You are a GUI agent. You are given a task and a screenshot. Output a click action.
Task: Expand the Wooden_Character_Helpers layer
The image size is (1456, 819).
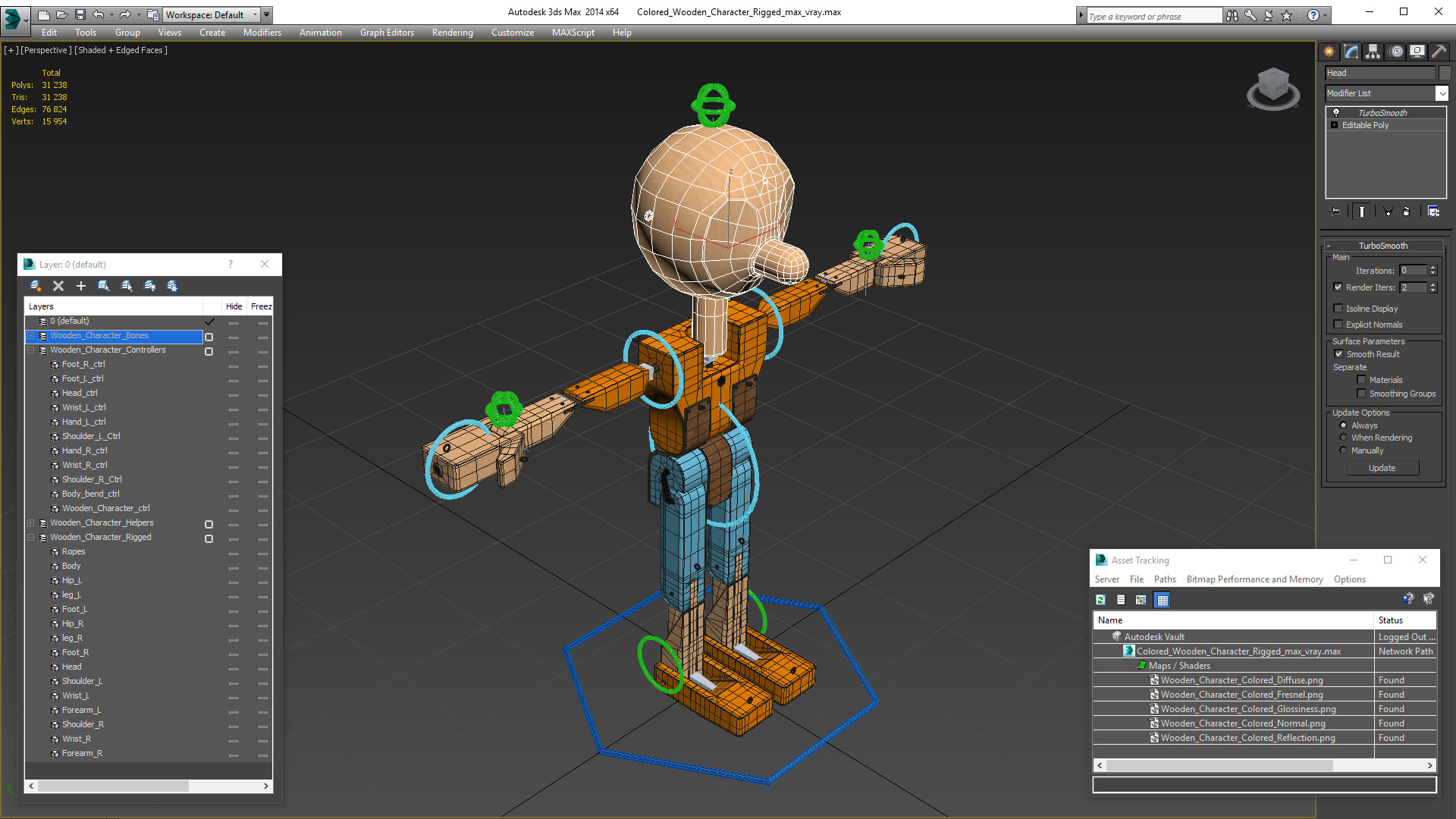31,523
